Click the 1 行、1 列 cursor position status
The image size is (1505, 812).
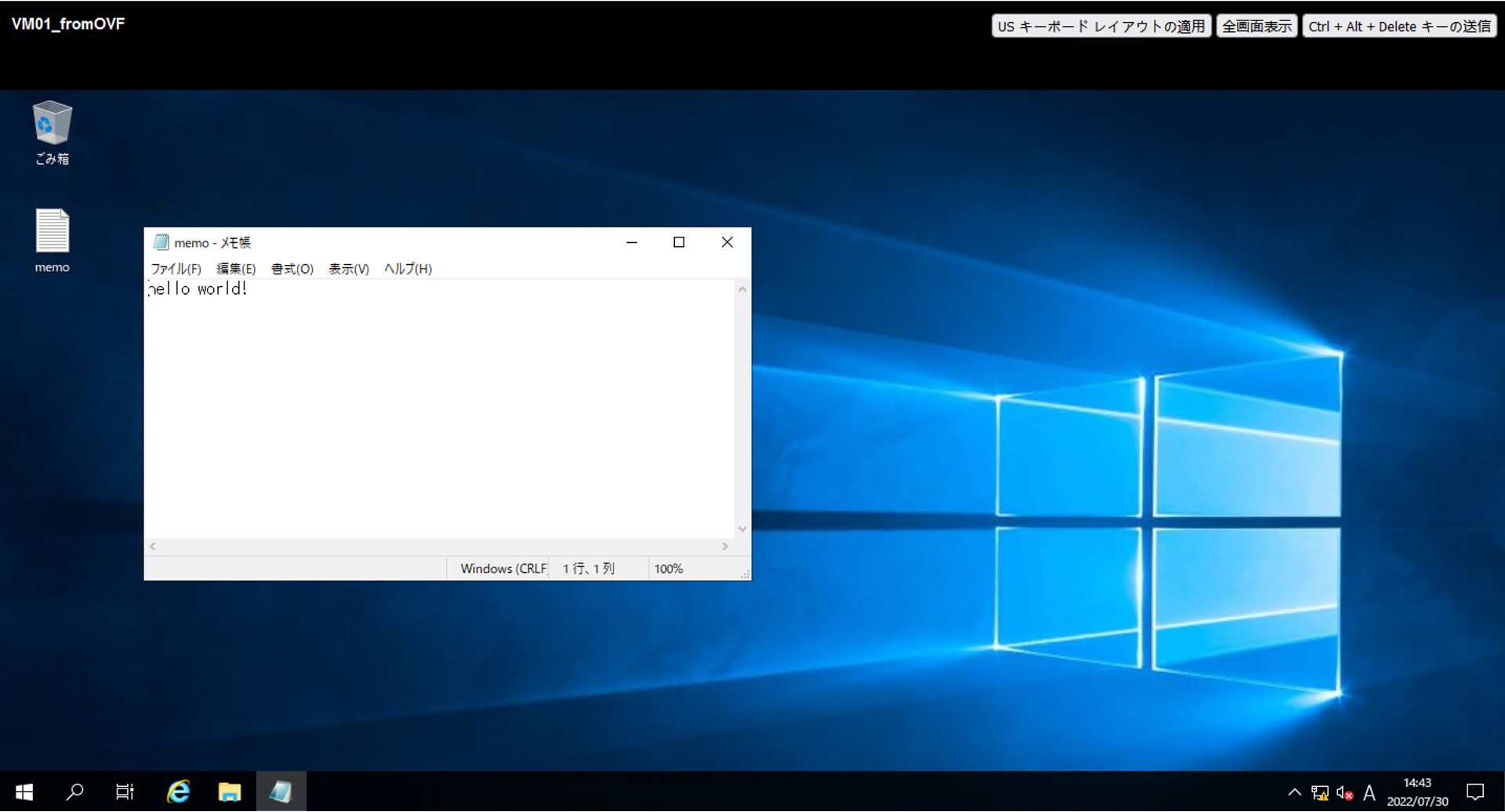tap(589, 569)
